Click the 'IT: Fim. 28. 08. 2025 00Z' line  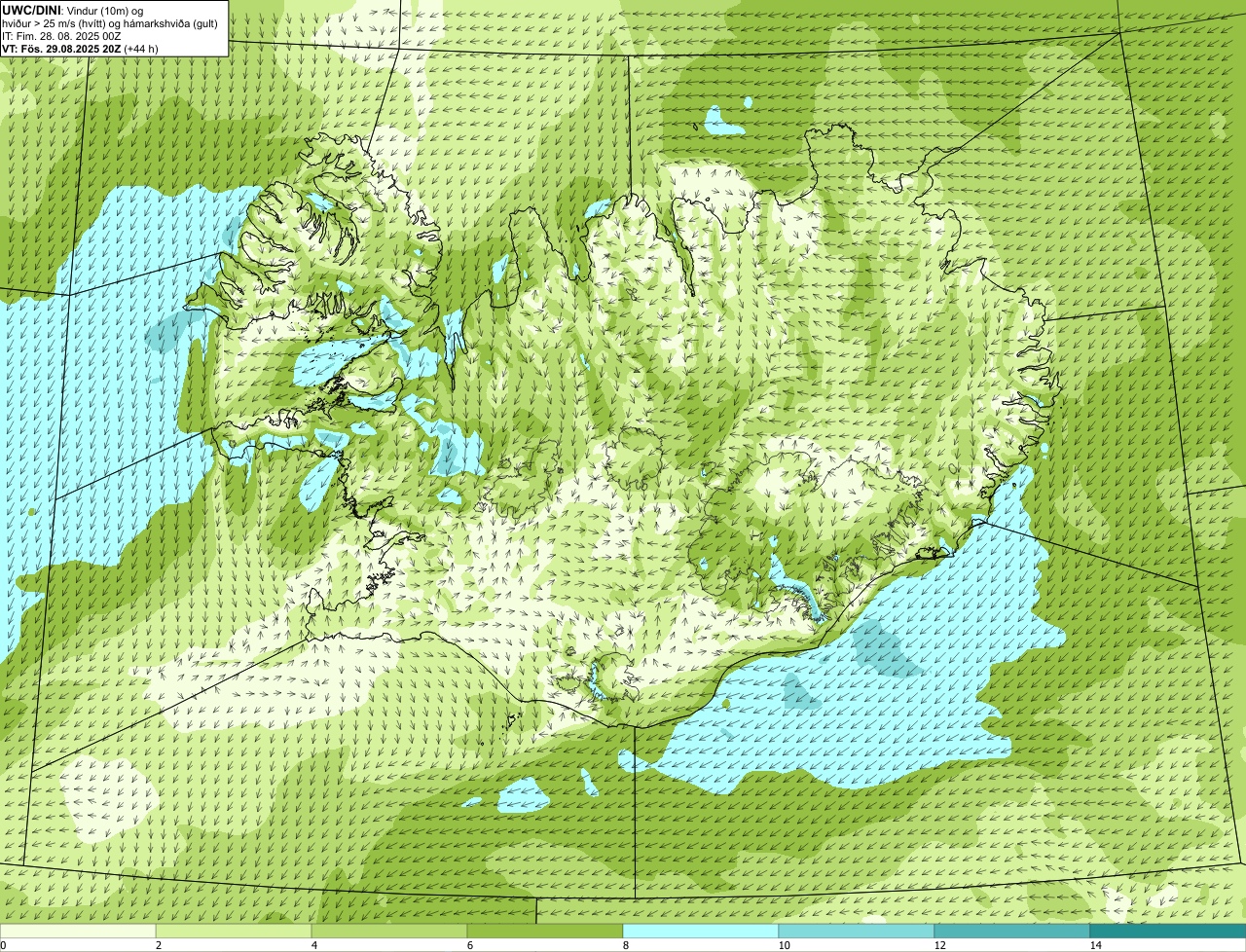(61, 35)
